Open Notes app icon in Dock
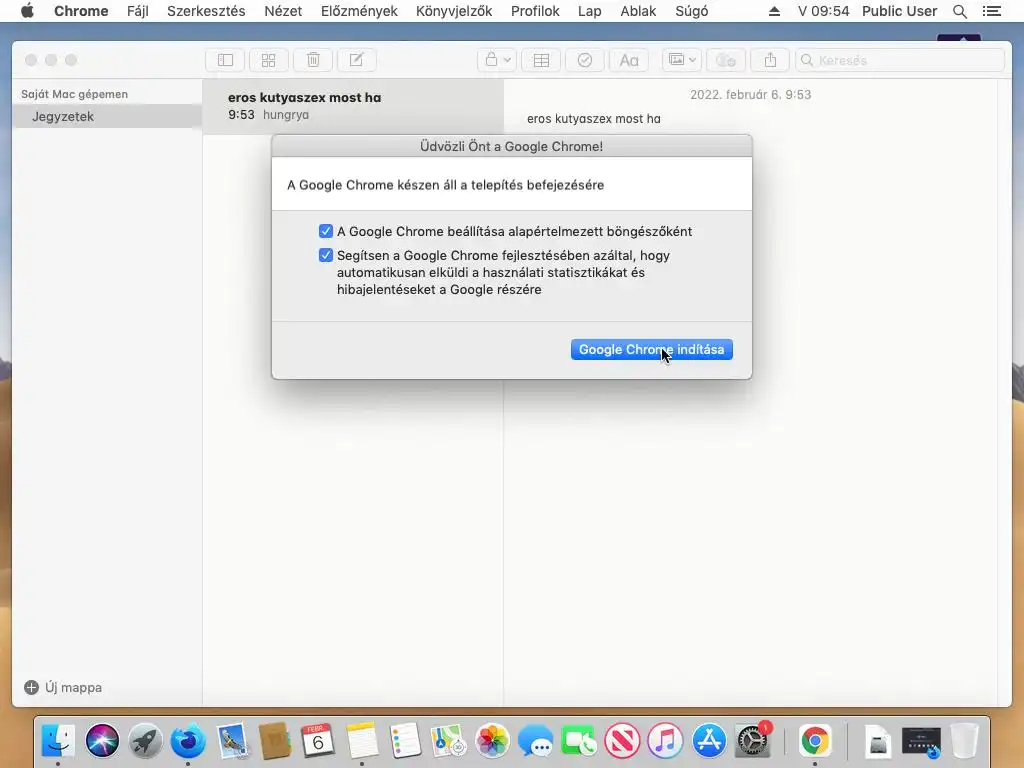 click(x=362, y=741)
